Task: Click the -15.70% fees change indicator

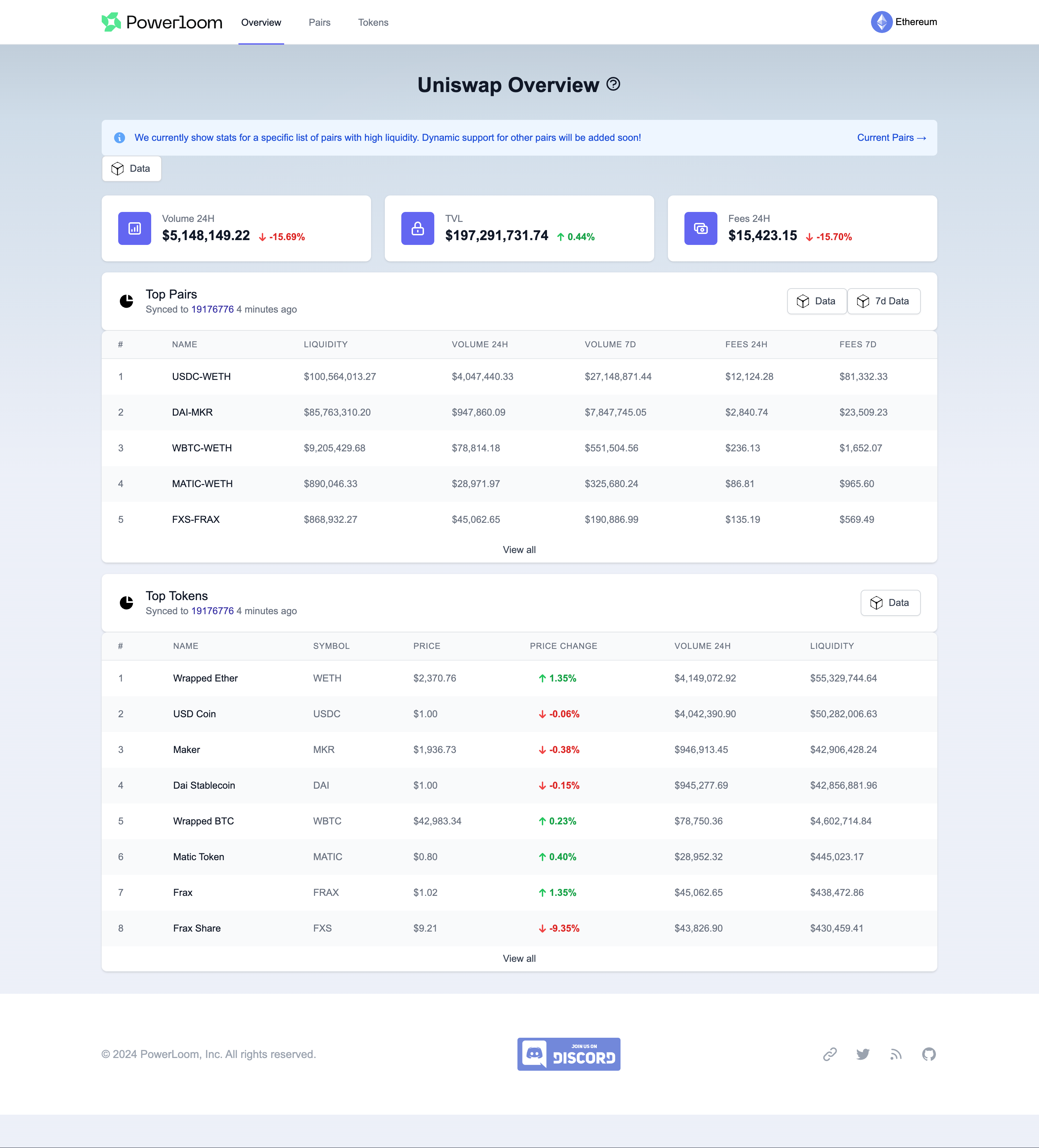Action: 829,237
